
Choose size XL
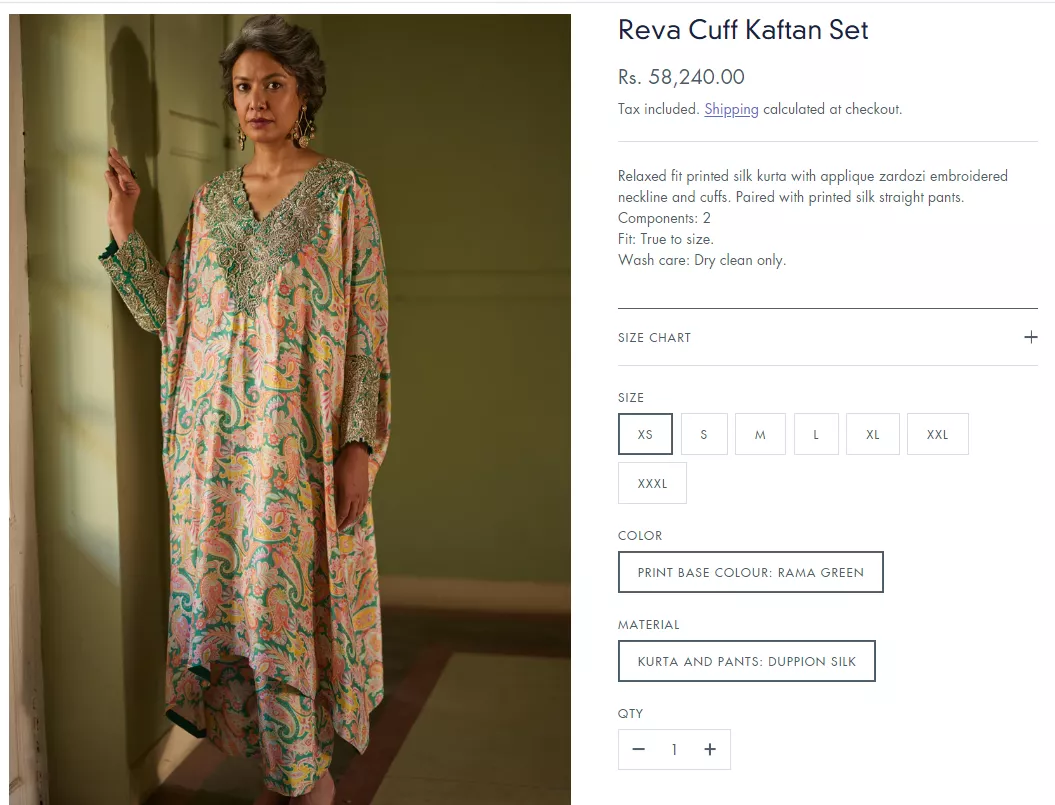click(x=873, y=434)
